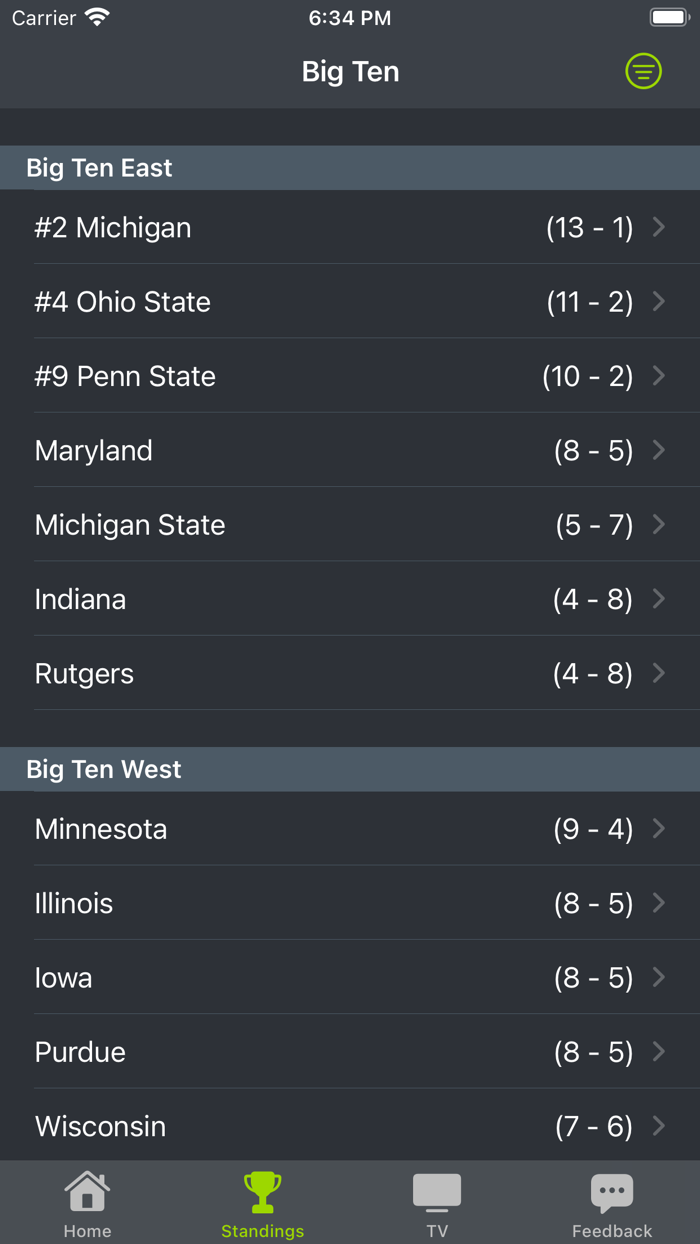Expand the Rutgers row disclosure arrow

[659, 673]
